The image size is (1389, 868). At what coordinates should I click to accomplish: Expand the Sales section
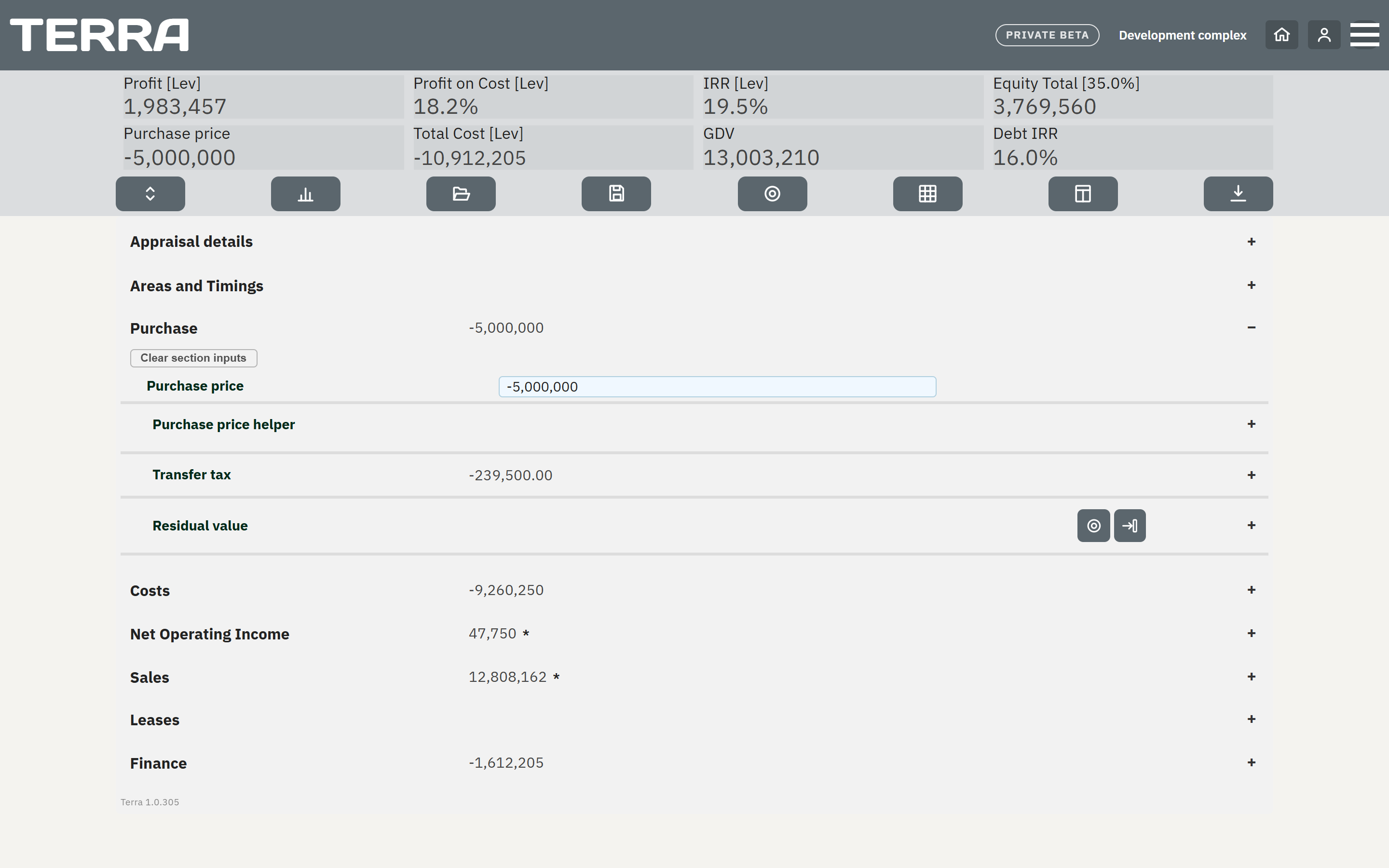pyautogui.click(x=1251, y=676)
